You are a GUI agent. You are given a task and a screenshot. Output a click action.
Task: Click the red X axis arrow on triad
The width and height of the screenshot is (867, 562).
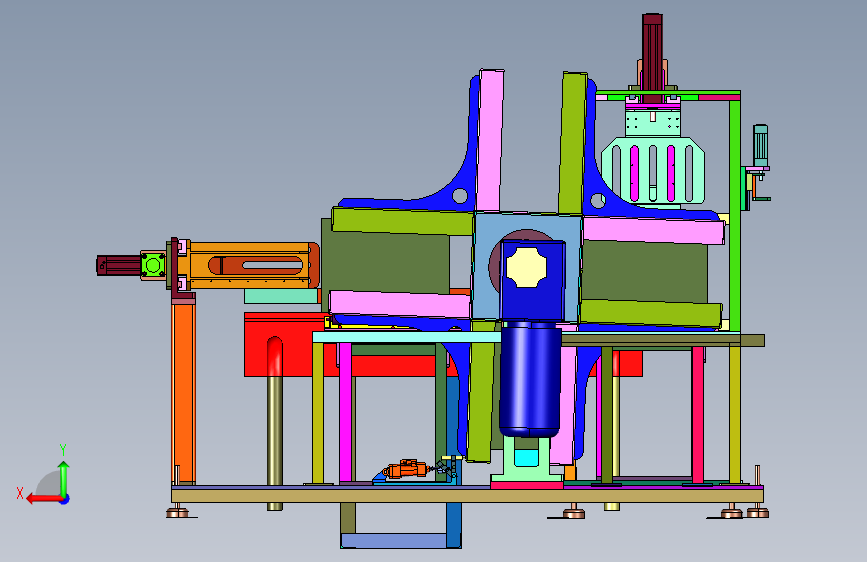point(44,499)
